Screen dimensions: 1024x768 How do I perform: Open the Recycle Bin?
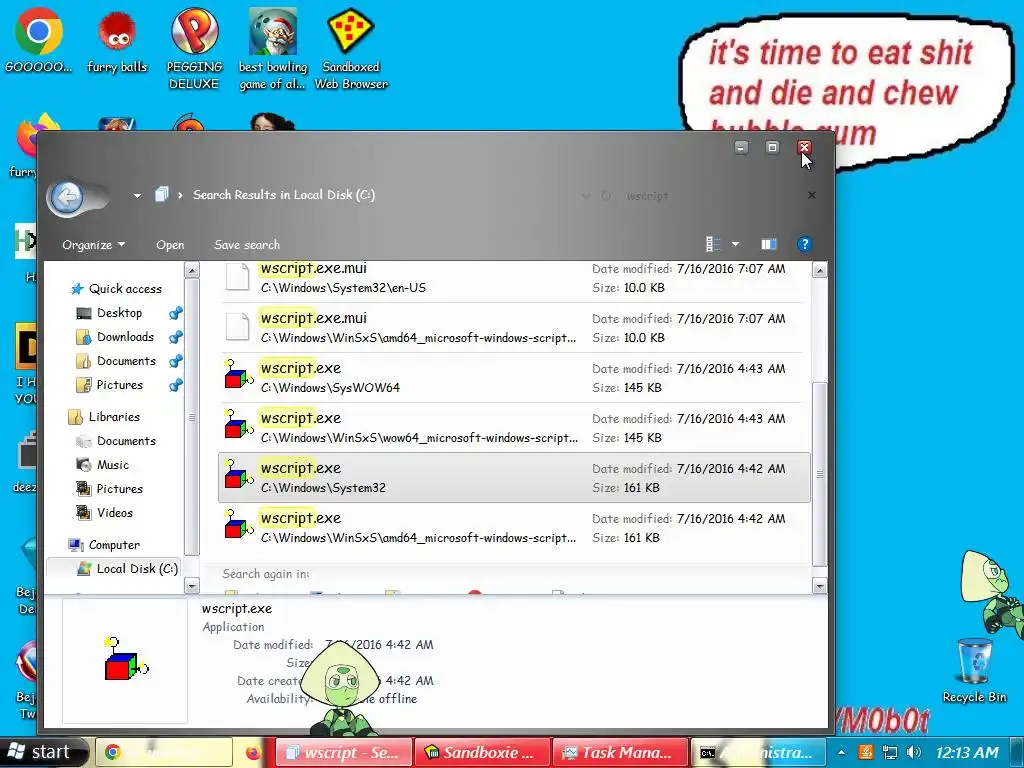click(974, 671)
